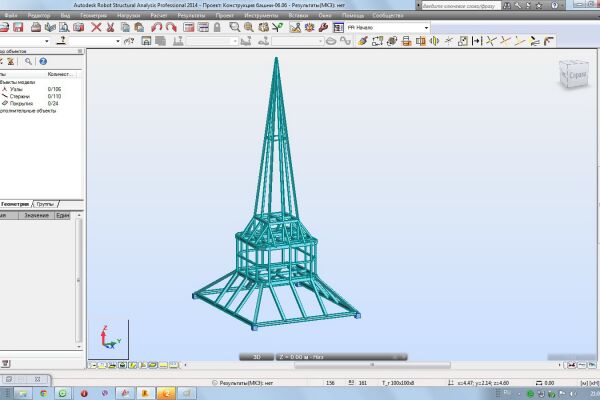Click the 3D view mode button

point(256,357)
